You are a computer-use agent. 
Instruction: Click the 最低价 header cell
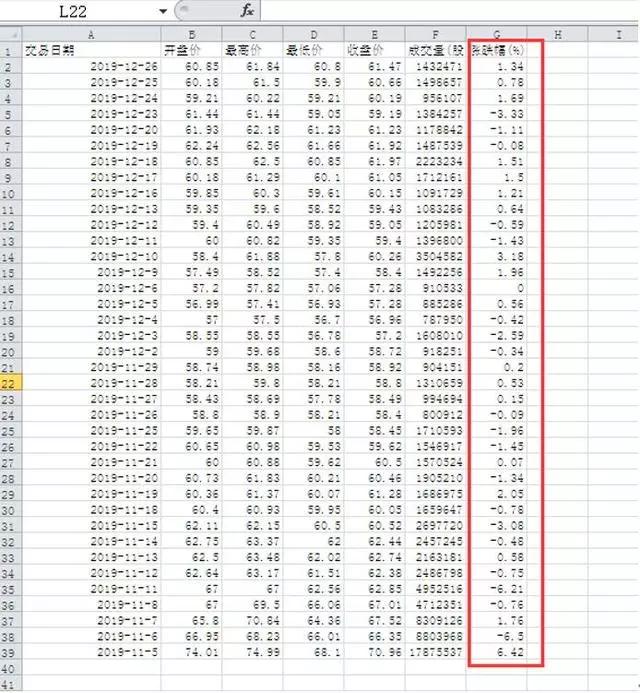click(x=313, y=50)
